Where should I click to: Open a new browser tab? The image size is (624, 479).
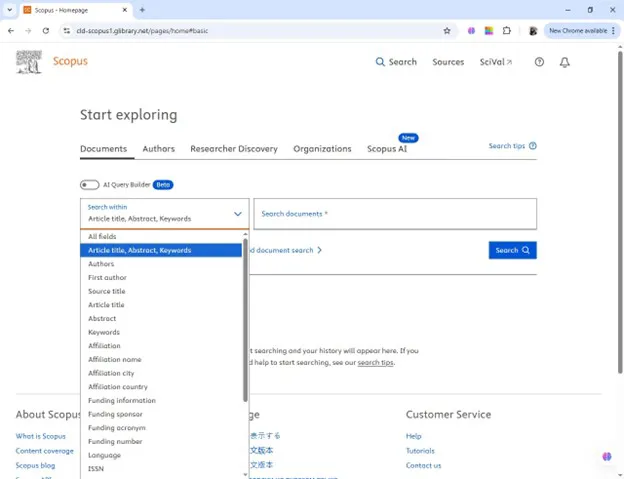(142, 10)
